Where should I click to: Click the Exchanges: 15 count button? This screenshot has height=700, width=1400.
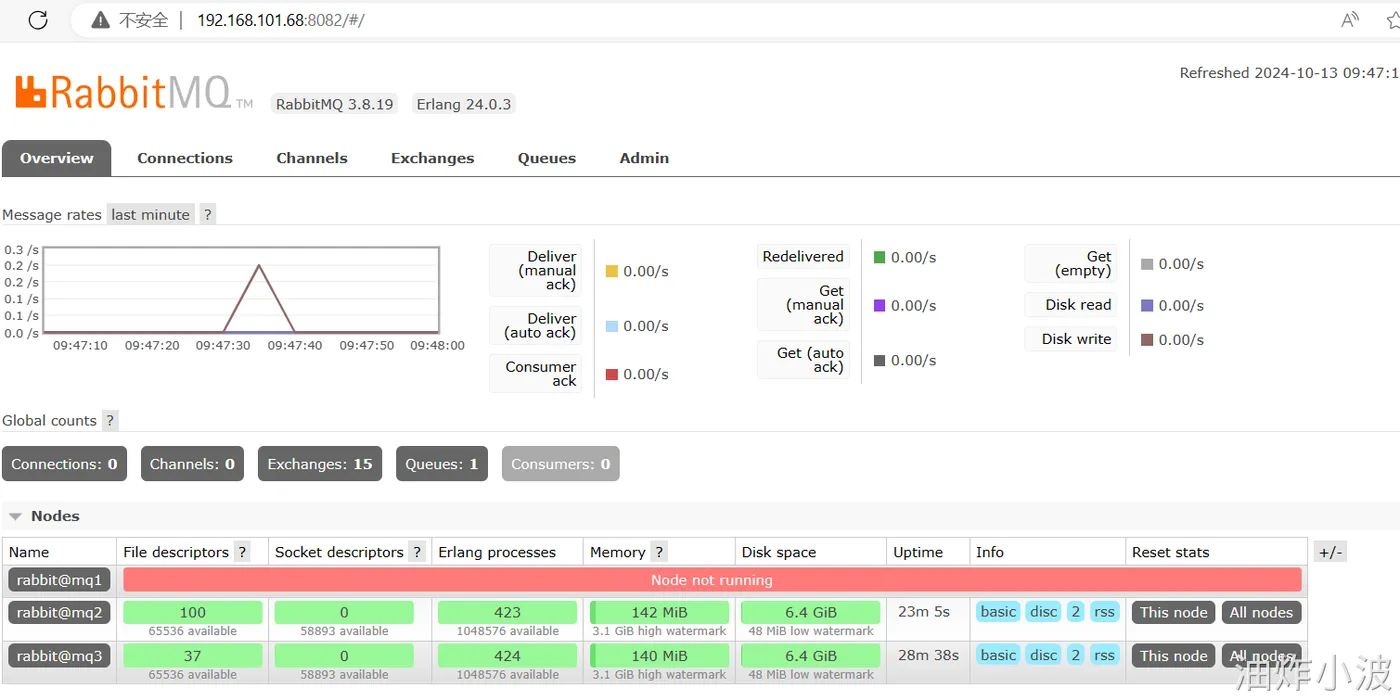pyautogui.click(x=320, y=464)
